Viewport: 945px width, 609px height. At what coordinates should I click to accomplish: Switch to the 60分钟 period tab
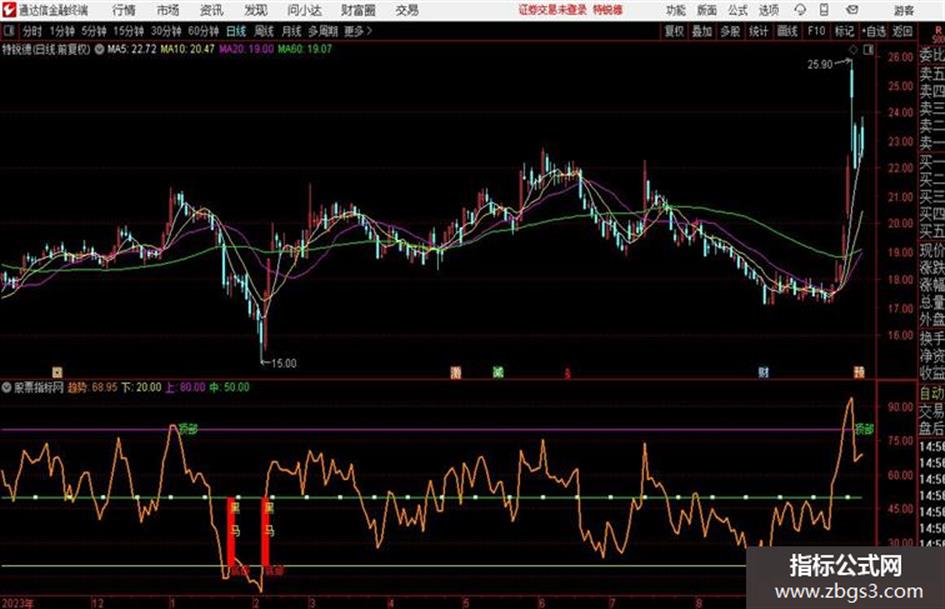coord(204,31)
